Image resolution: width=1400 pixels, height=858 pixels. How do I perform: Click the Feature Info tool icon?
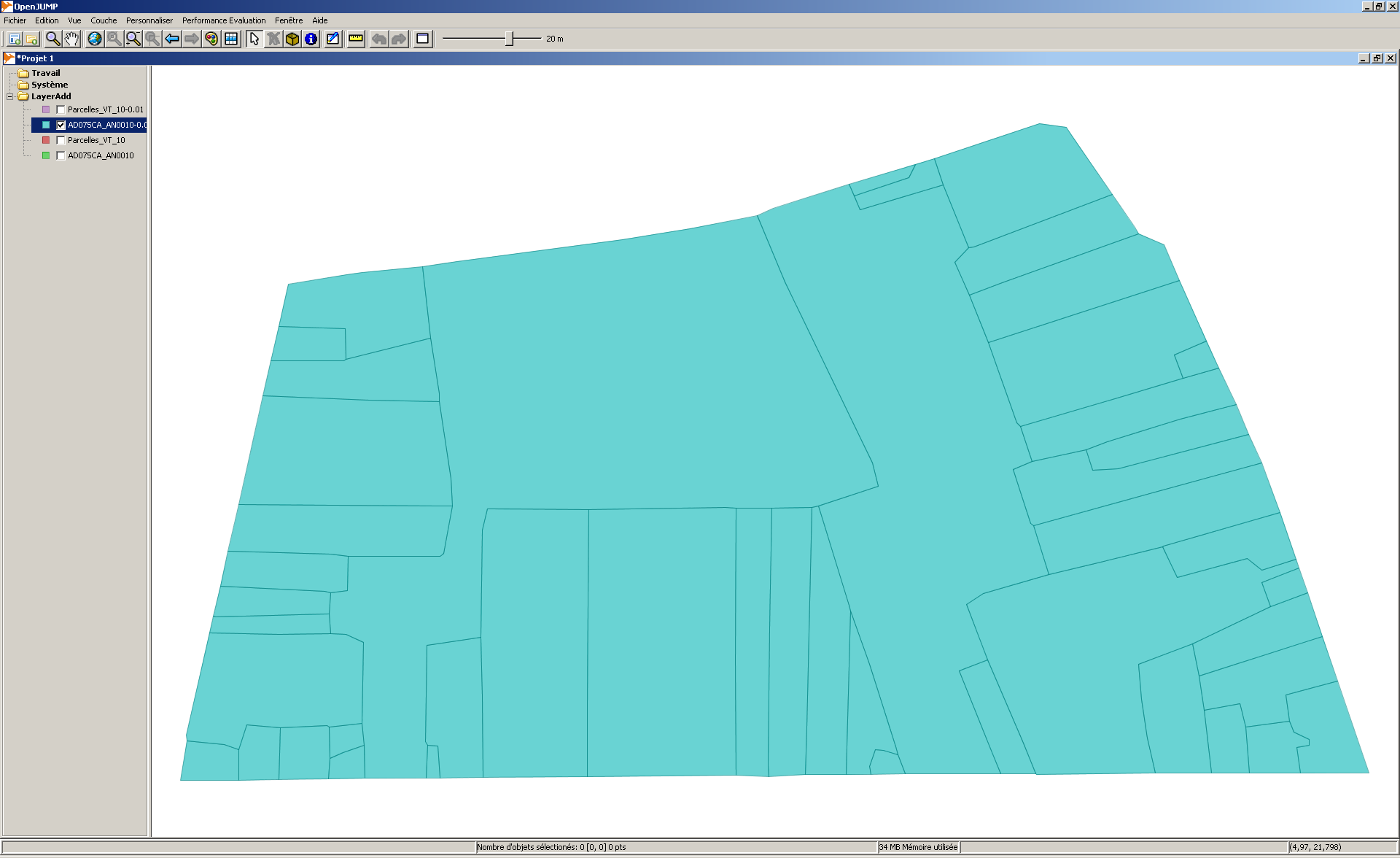pos(311,39)
